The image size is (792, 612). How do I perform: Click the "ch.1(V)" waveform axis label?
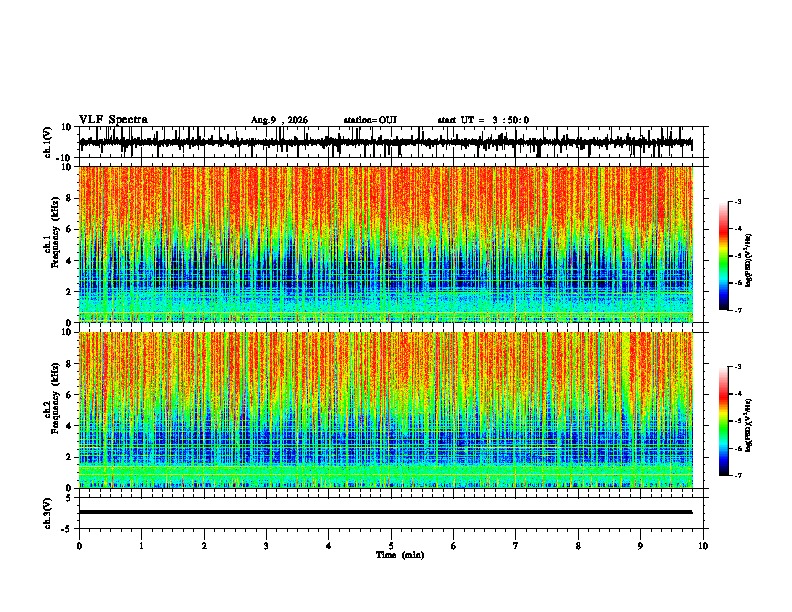48,142
